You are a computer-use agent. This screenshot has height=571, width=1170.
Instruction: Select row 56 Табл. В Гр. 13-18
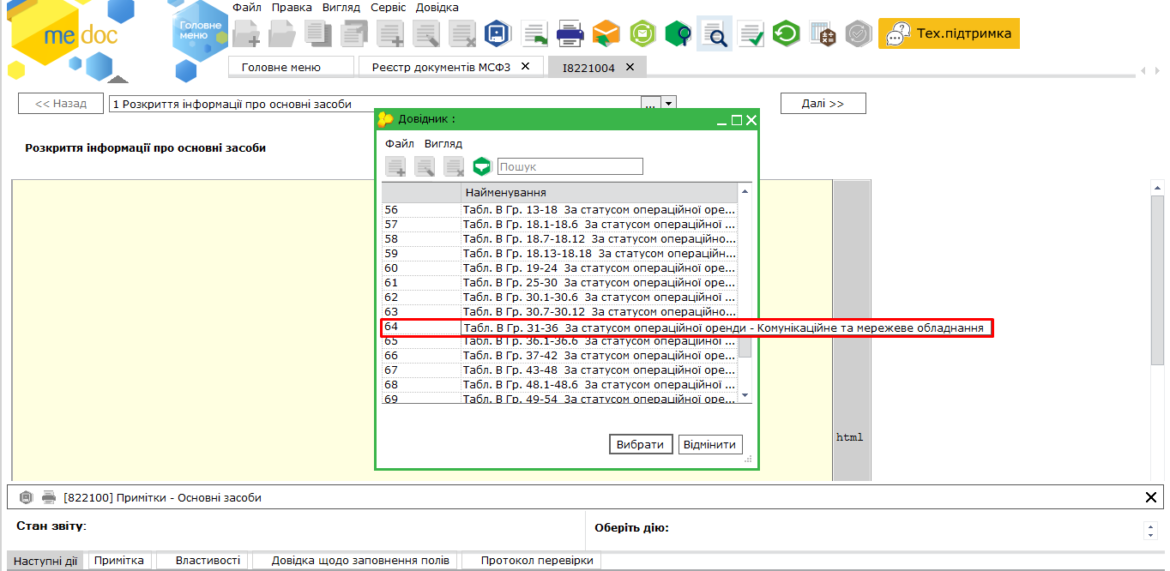[x=560, y=210]
